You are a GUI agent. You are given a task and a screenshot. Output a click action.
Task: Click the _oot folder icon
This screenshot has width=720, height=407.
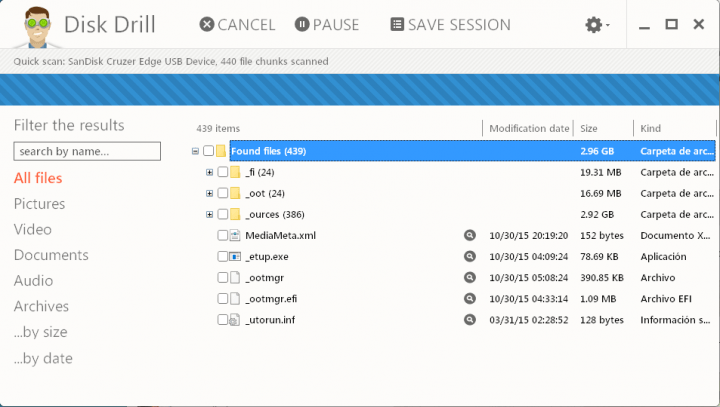[235, 193]
